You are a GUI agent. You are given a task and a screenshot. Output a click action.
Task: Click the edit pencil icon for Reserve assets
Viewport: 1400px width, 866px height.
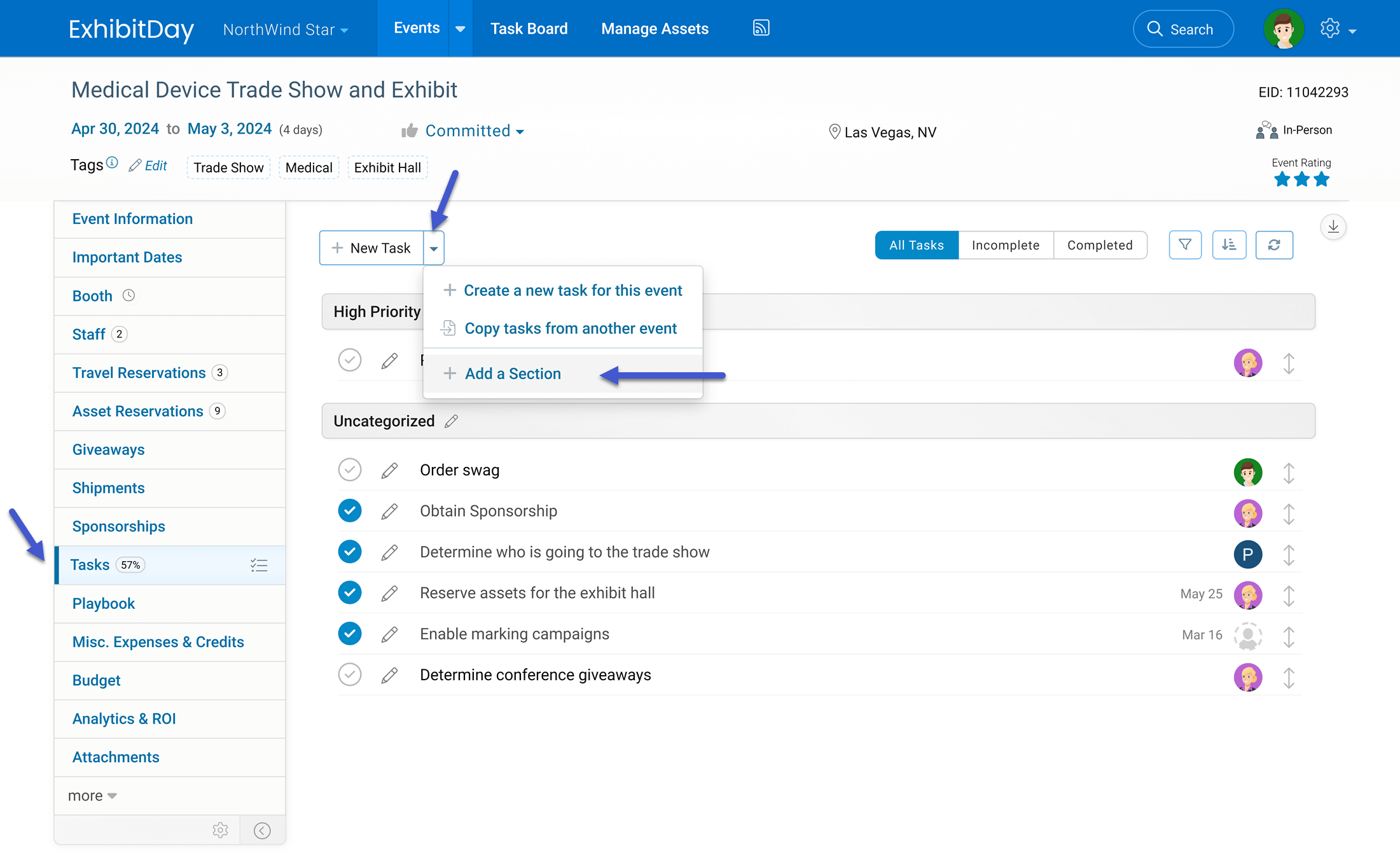pos(389,592)
